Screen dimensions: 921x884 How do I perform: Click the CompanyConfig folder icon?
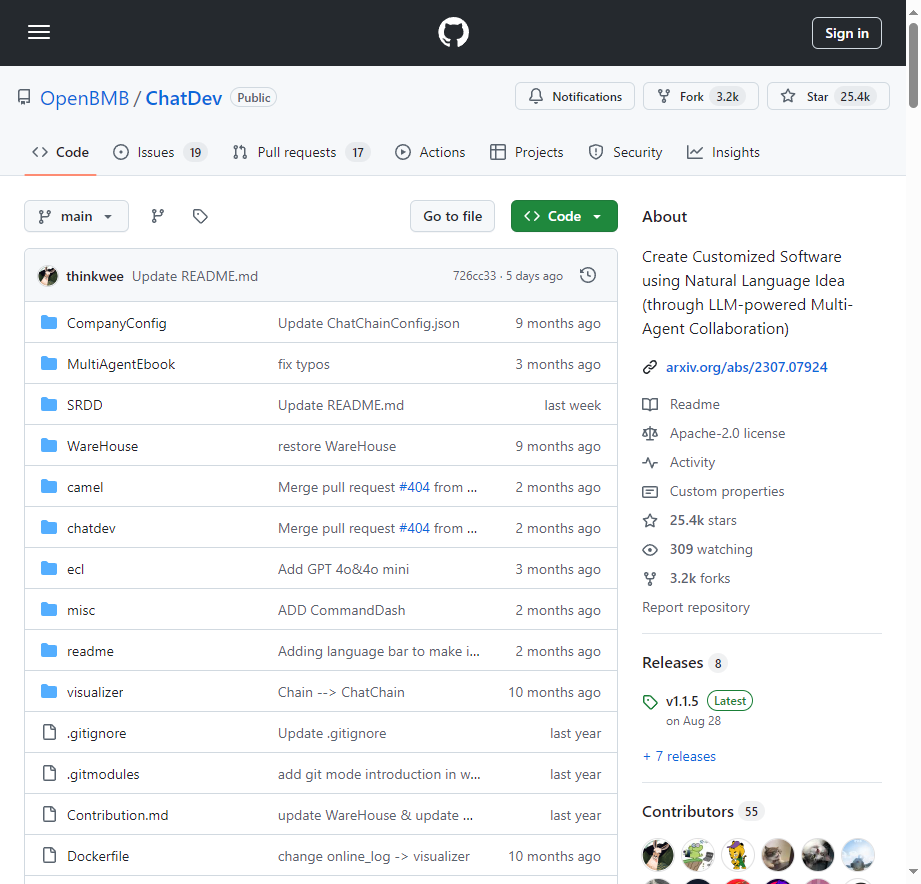pyautogui.click(x=49, y=322)
